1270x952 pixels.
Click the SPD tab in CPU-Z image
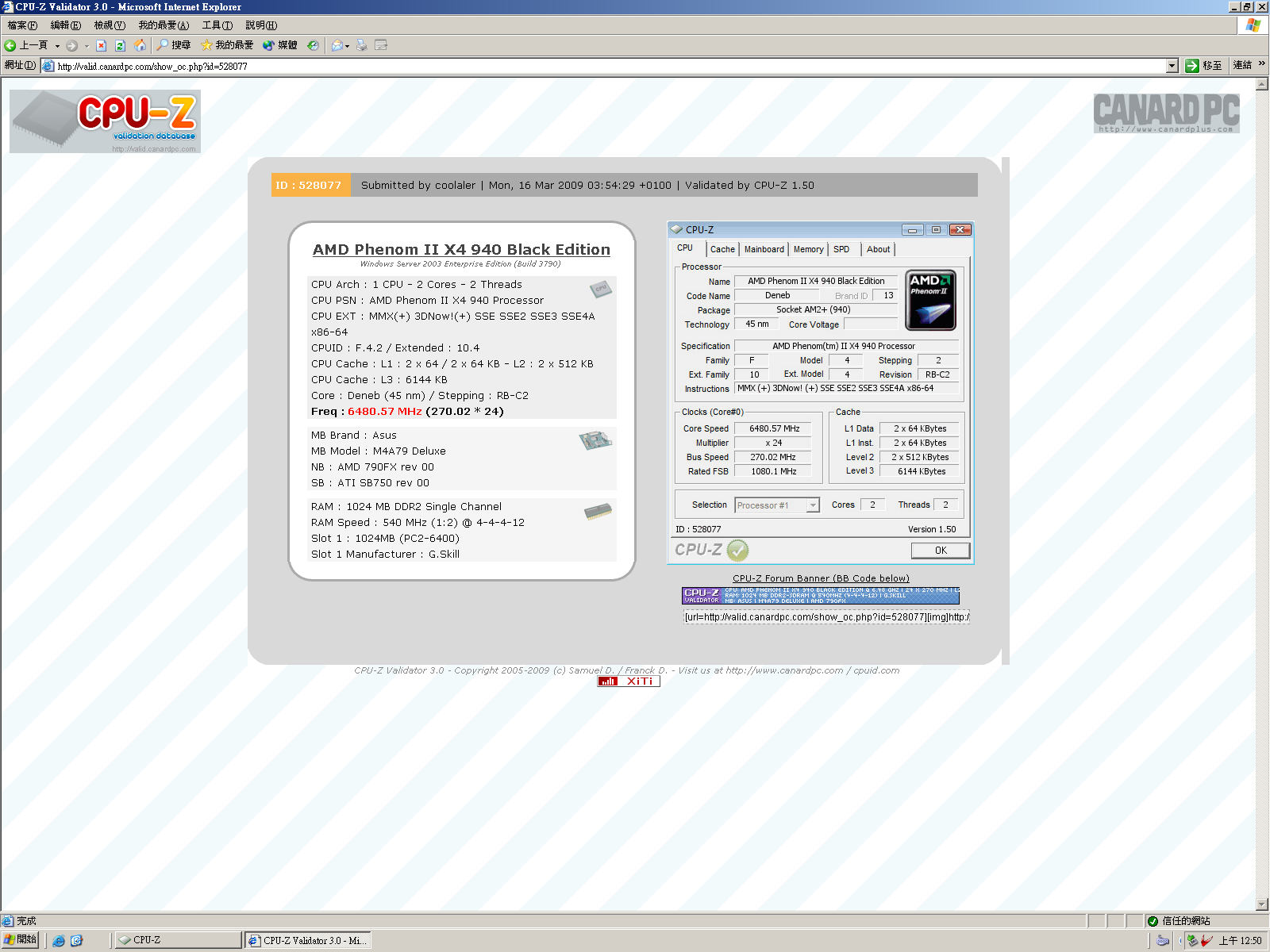click(x=841, y=249)
